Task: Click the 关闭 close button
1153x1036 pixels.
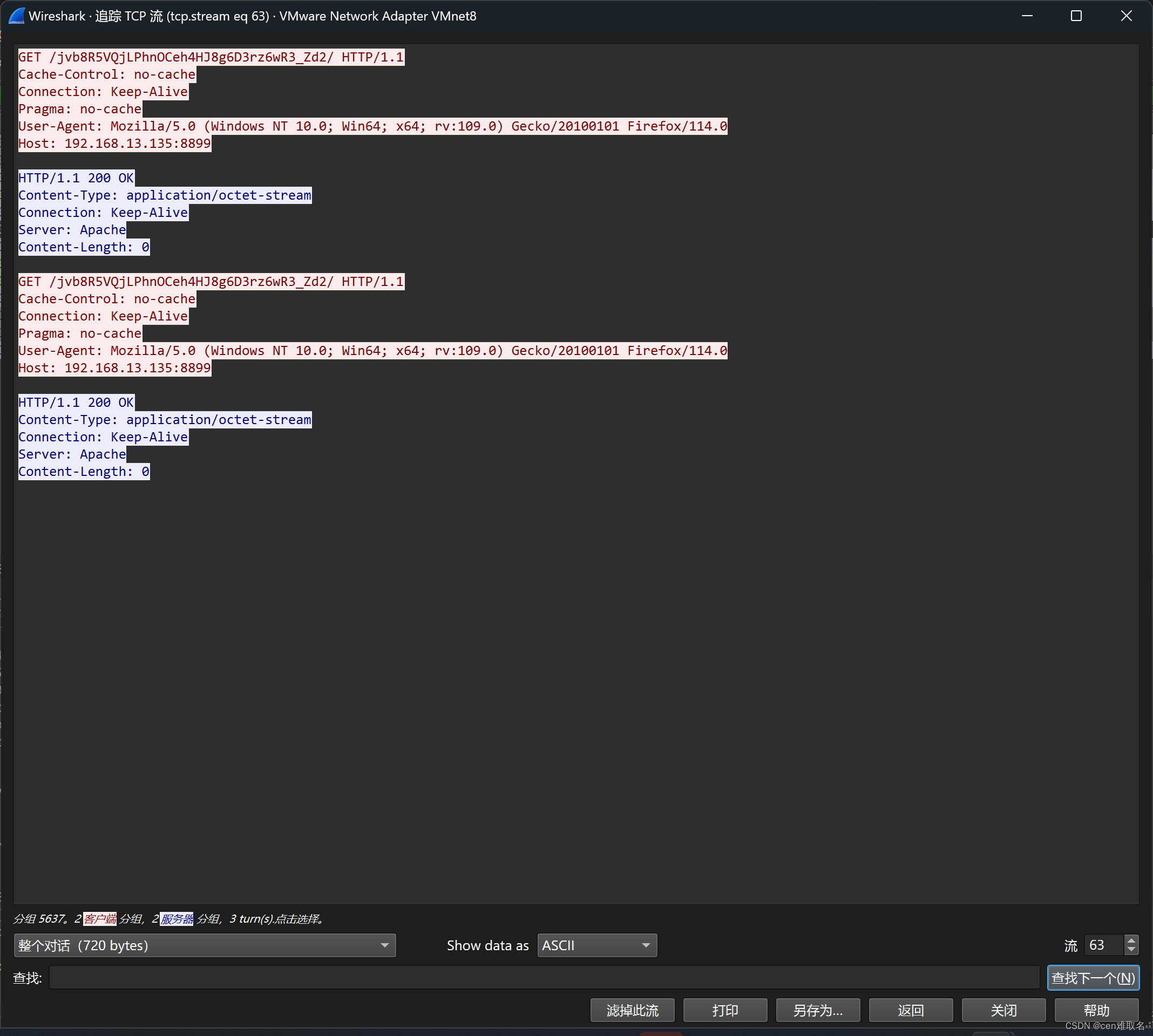Action: coord(1003,1011)
